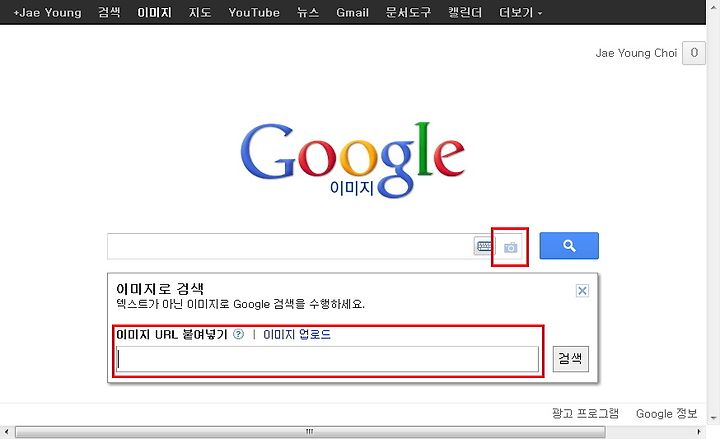
Task: Select 검색 in the top navigation bar
Action: pyautogui.click(x=109, y=12)
